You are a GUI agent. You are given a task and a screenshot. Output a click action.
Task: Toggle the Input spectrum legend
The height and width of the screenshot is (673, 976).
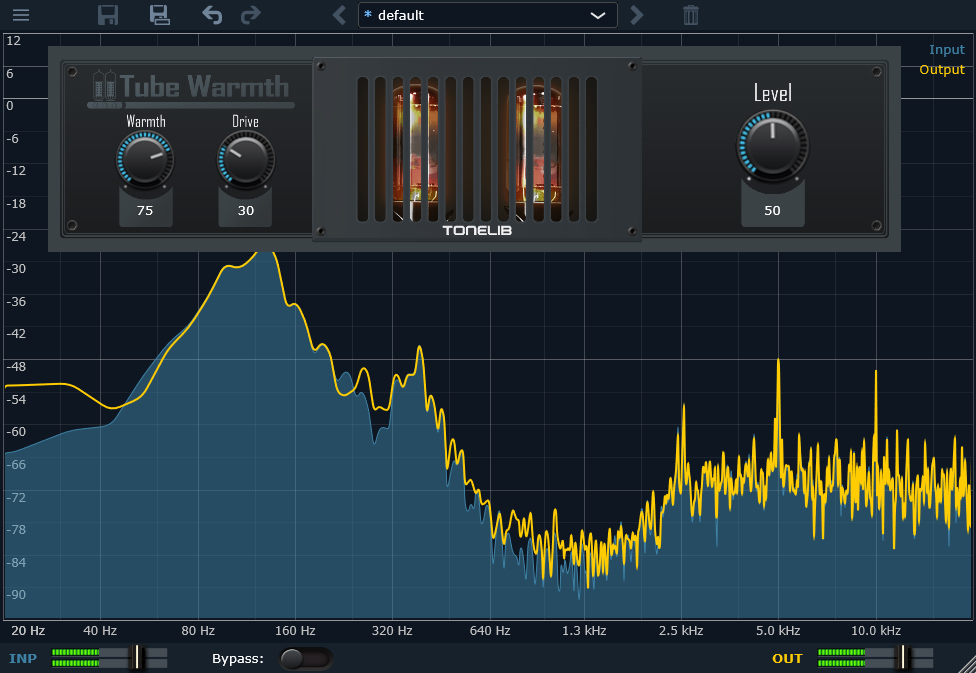tap(947, 50)
